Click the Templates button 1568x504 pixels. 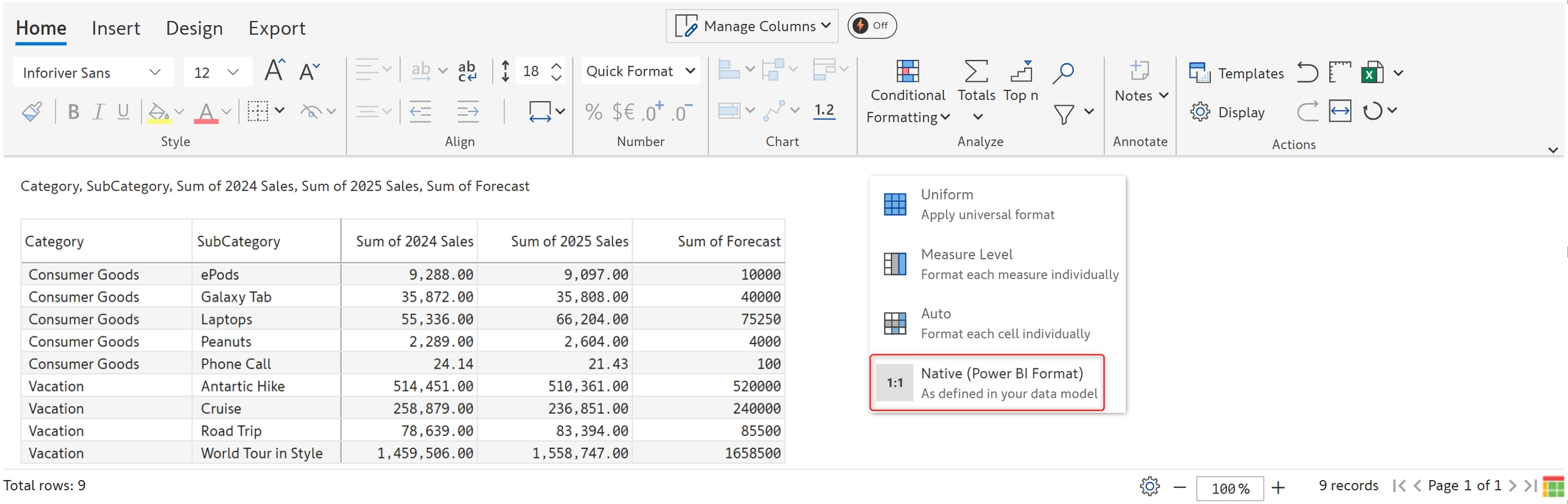pyautogui.click(x=1236, y=73)
